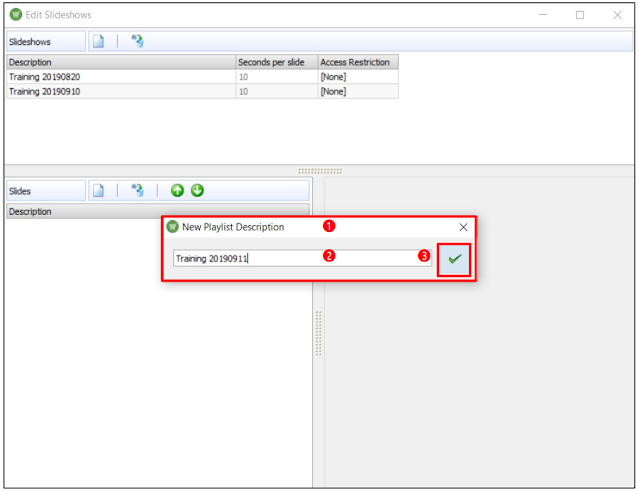Select the Training 20190910 slideshow row
The height and width of the screenshot is (491, 639).
coord(203,91)
